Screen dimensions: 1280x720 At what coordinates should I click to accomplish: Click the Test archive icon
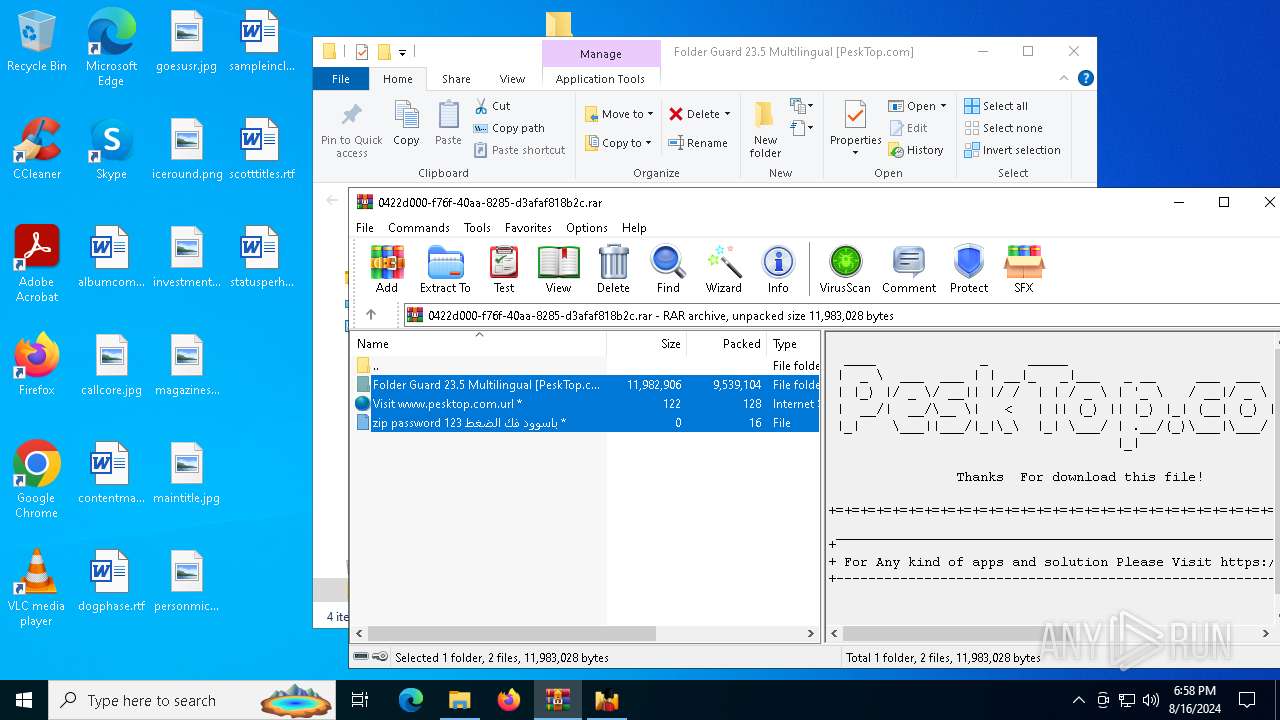504,269
